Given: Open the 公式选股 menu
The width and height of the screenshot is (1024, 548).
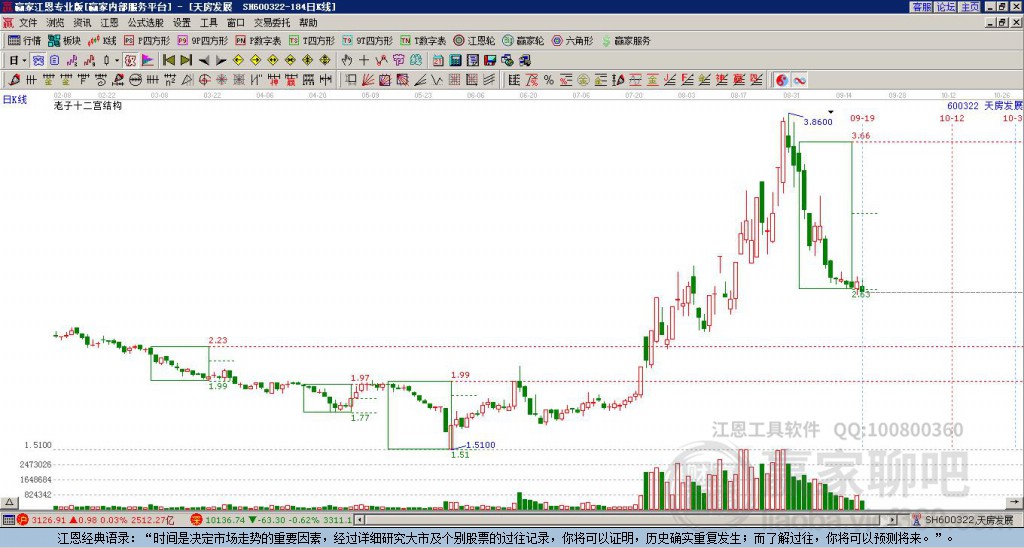Looking at the screenshot, I should point(146,23).
